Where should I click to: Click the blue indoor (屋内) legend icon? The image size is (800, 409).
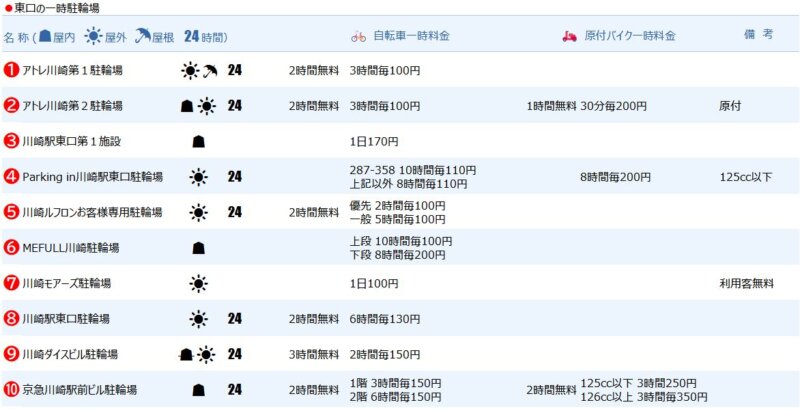pos(45,36)
